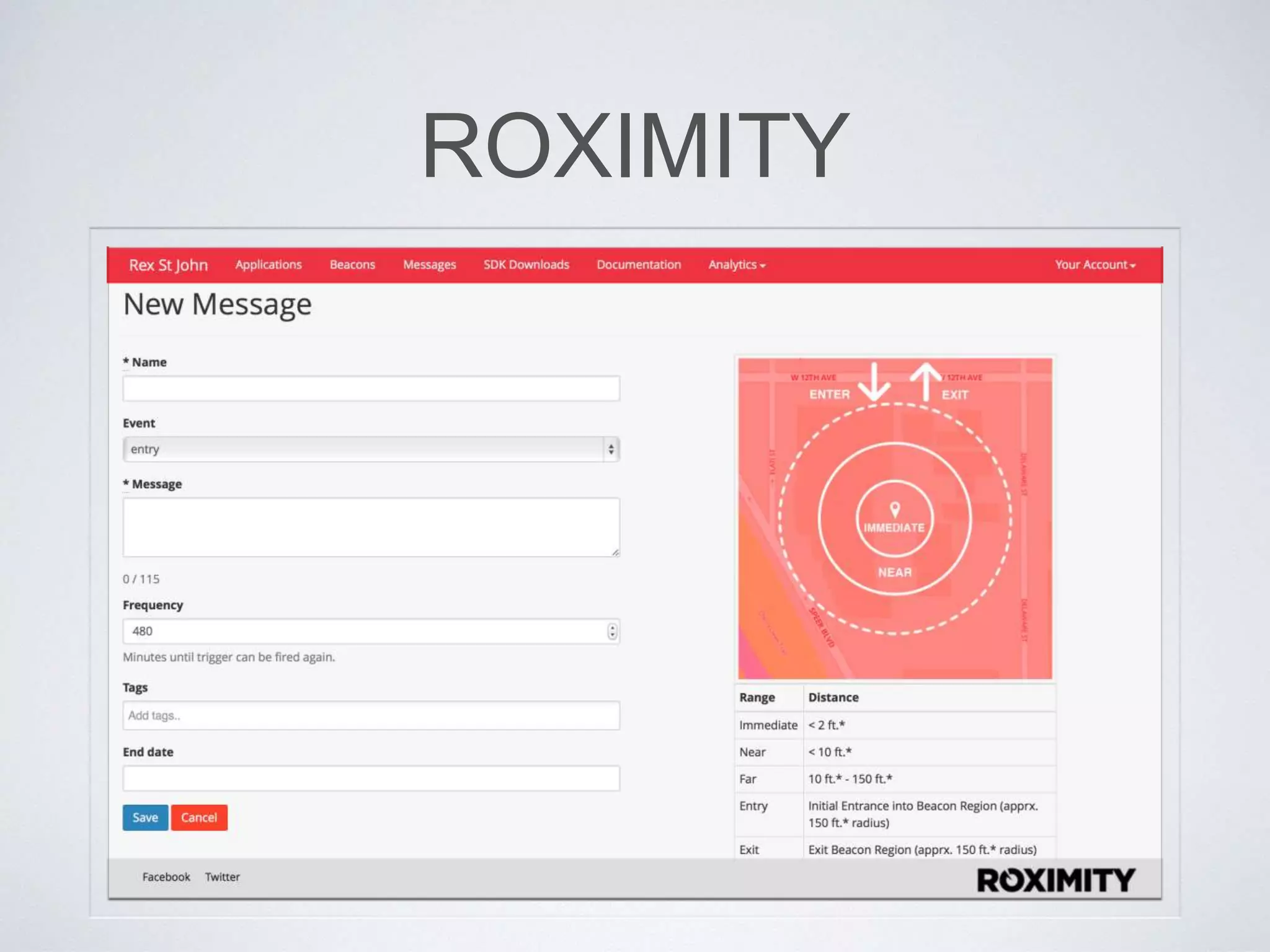Focus the Name input field
1270x952 pixels.
click(371, 389)
